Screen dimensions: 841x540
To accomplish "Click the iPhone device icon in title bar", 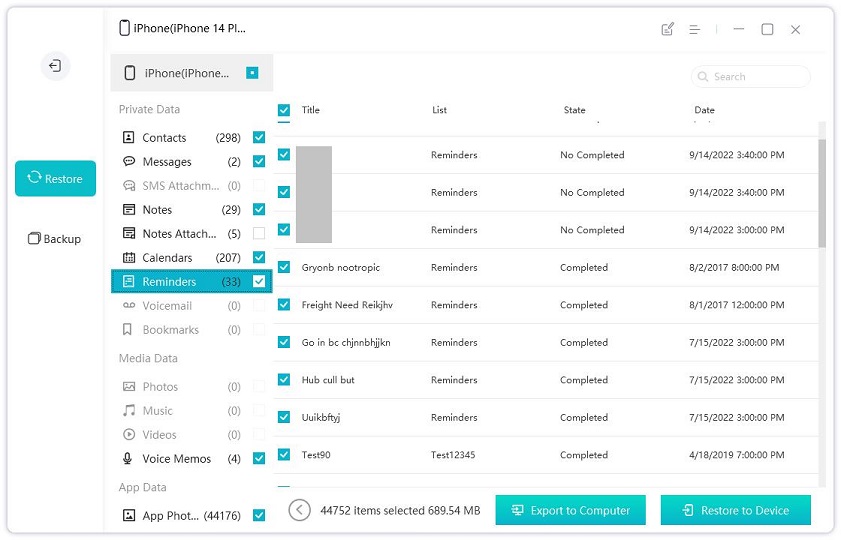I will [124, 28].
